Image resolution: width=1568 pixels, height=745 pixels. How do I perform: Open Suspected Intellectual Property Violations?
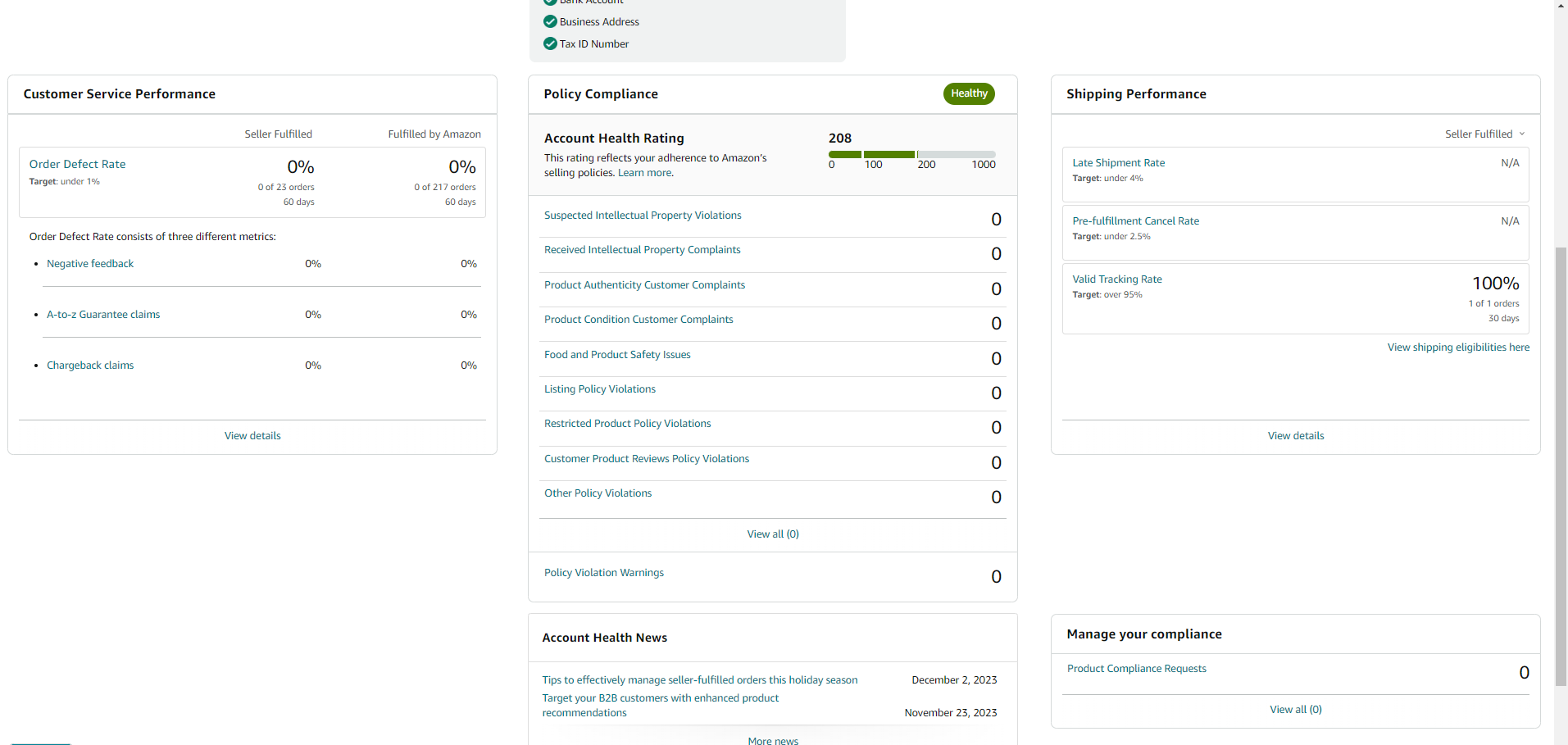[x=643, y=215]
